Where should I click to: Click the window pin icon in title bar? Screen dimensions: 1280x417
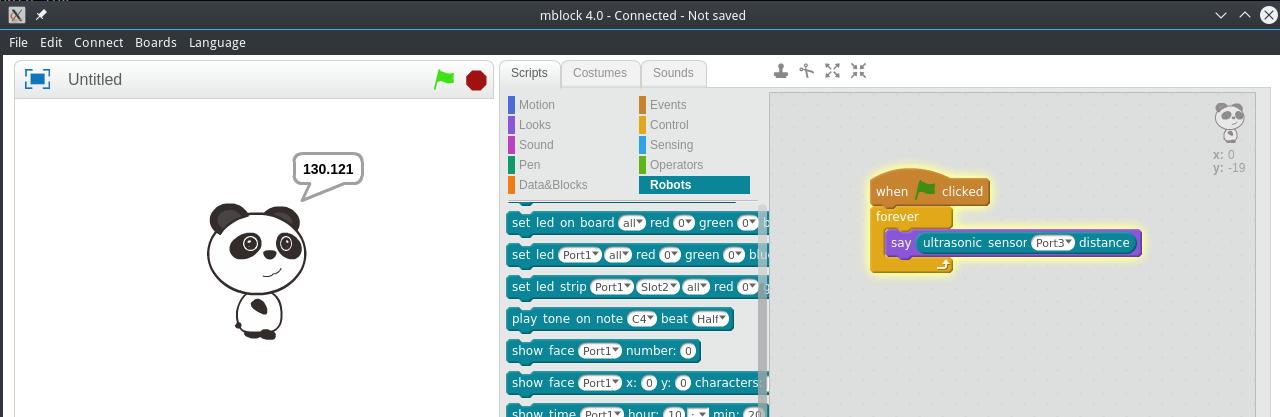41,15
